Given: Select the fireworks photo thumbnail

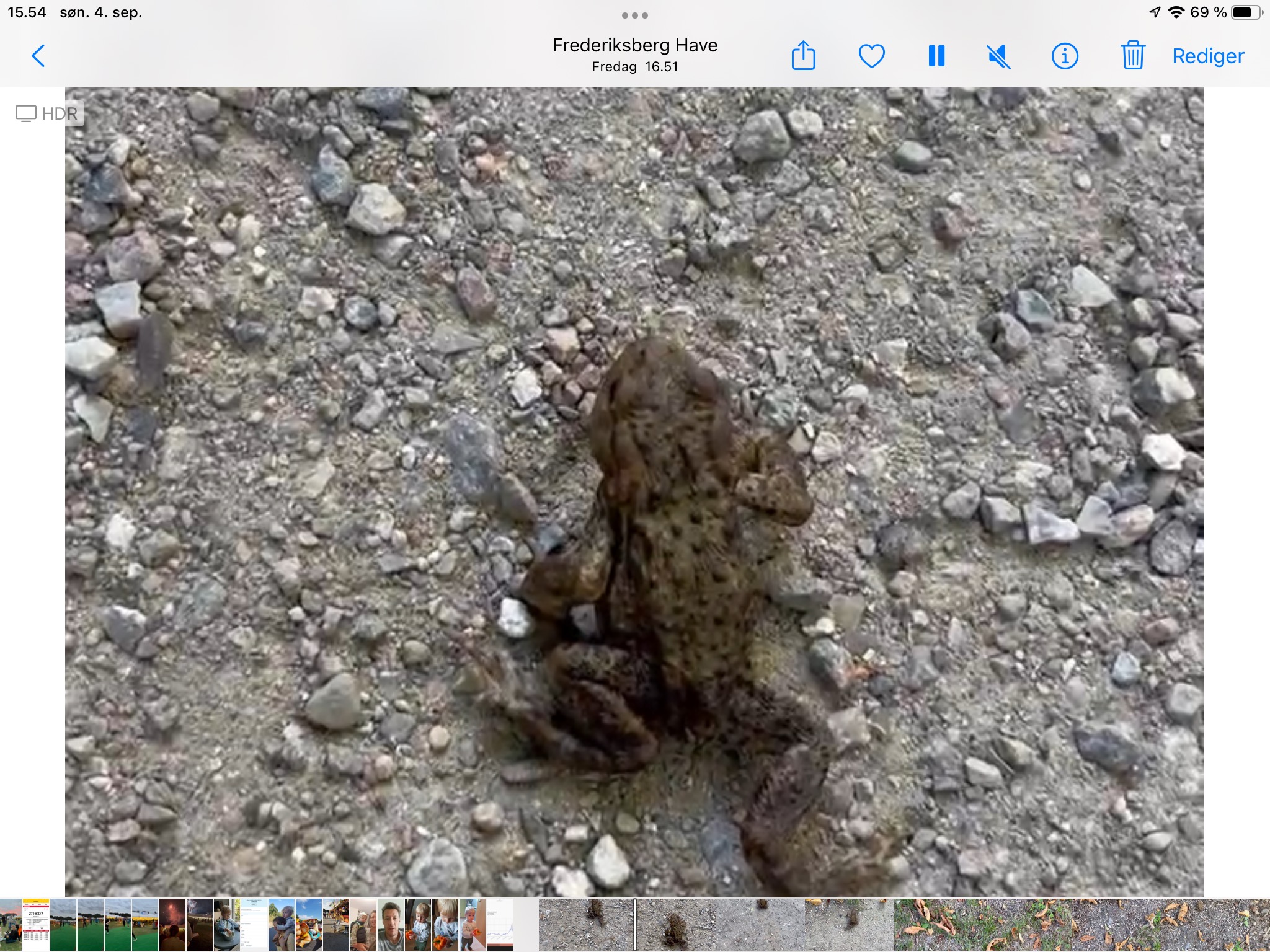Looking at the screenshot, I should tap(172, 924).
